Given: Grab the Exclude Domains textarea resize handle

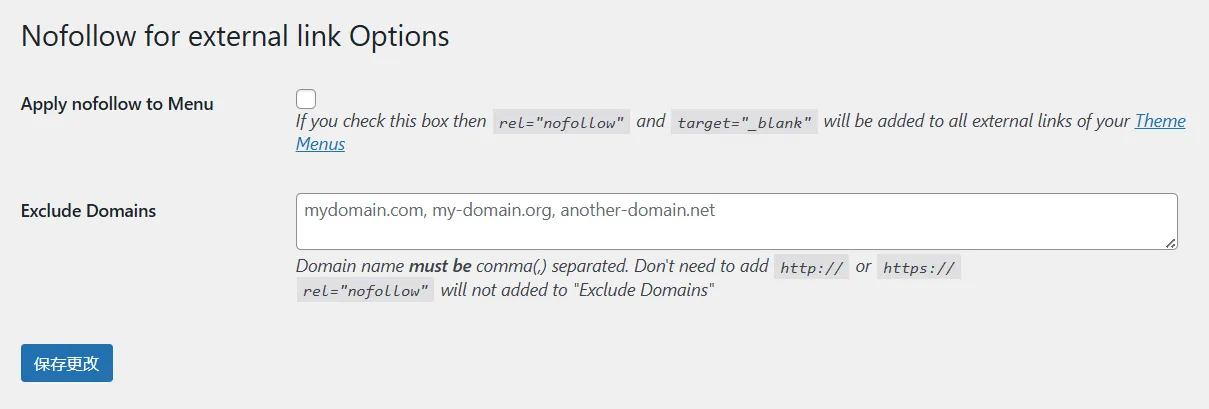Looking at the screenshot, I should (1171, 243).
